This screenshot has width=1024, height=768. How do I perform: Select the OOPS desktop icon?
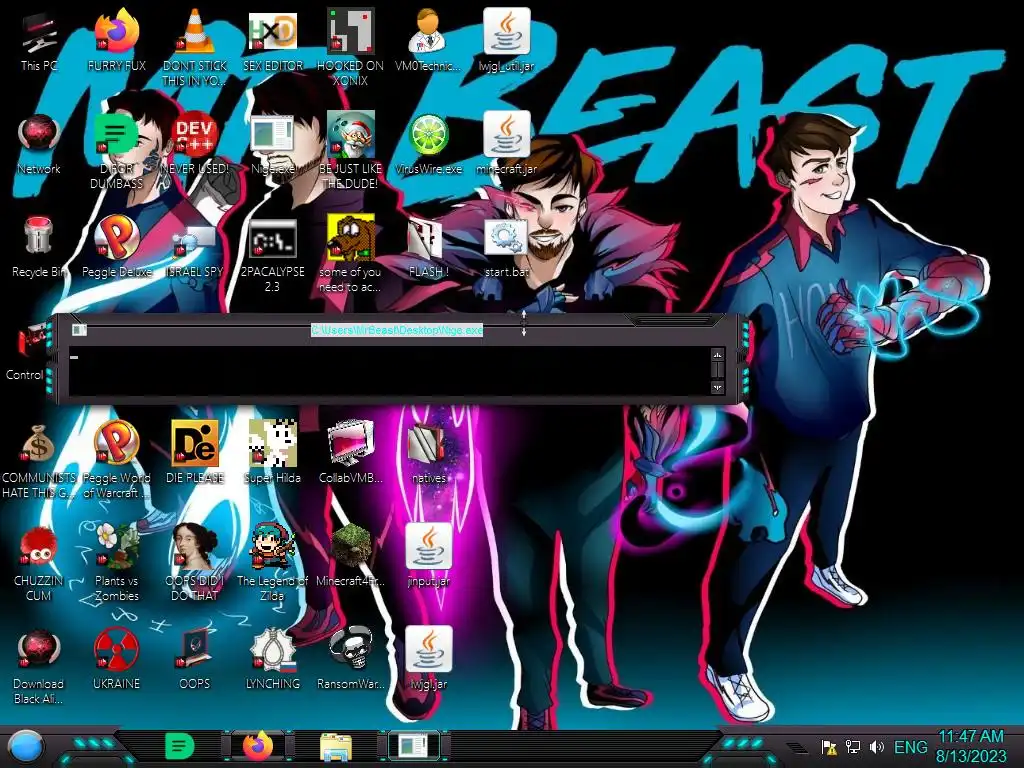pyautogui.click(x=195, y=660)
